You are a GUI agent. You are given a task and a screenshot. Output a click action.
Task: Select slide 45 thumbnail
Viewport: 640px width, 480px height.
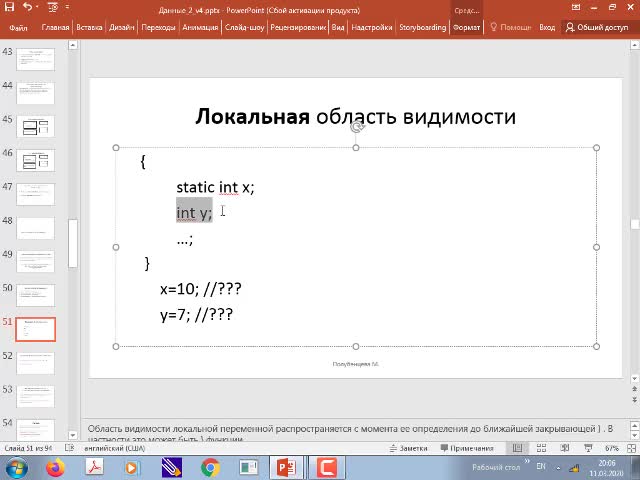tap(36, 127)
